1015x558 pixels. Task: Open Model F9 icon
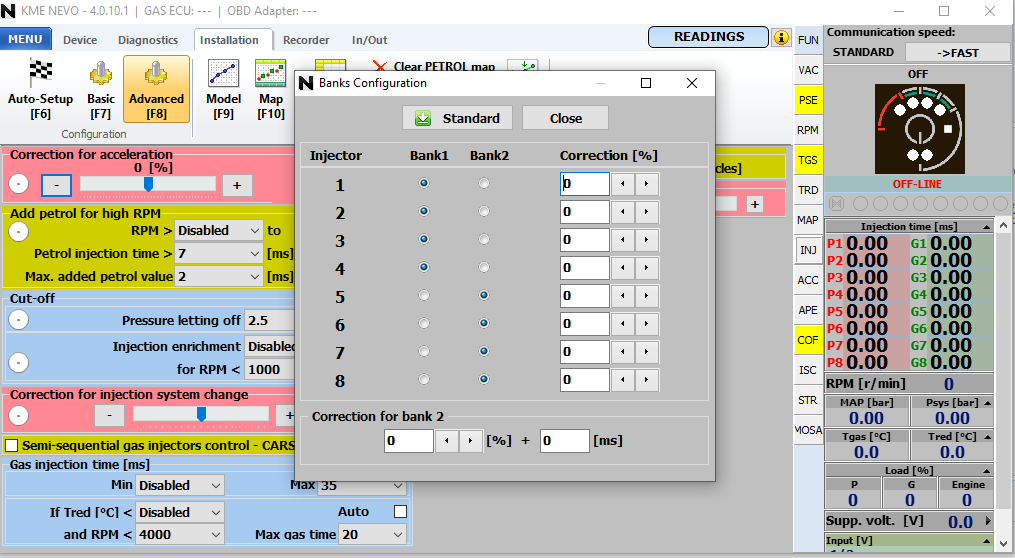[223, 89]
